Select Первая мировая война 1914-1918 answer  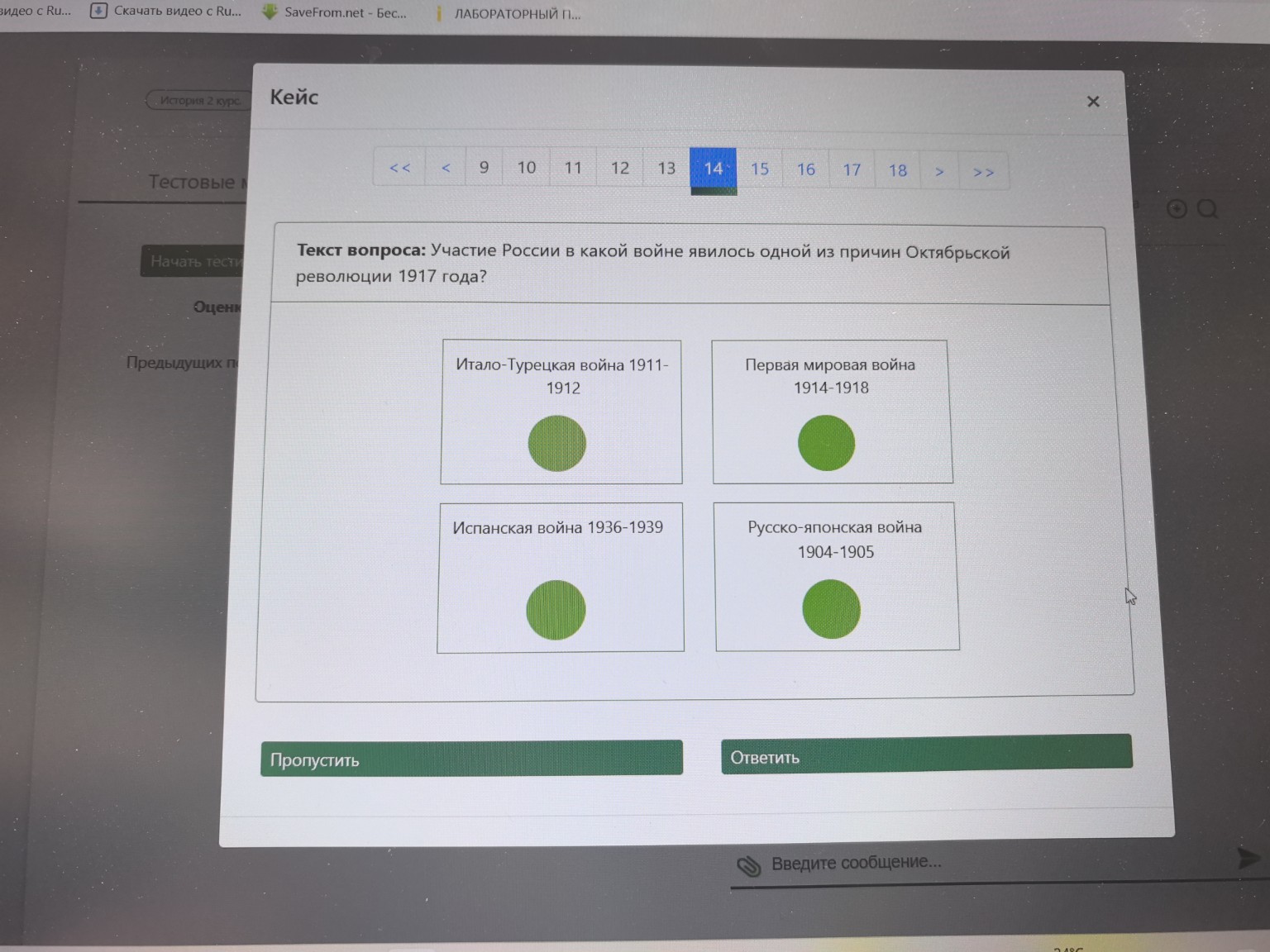(x=826, y=443)
